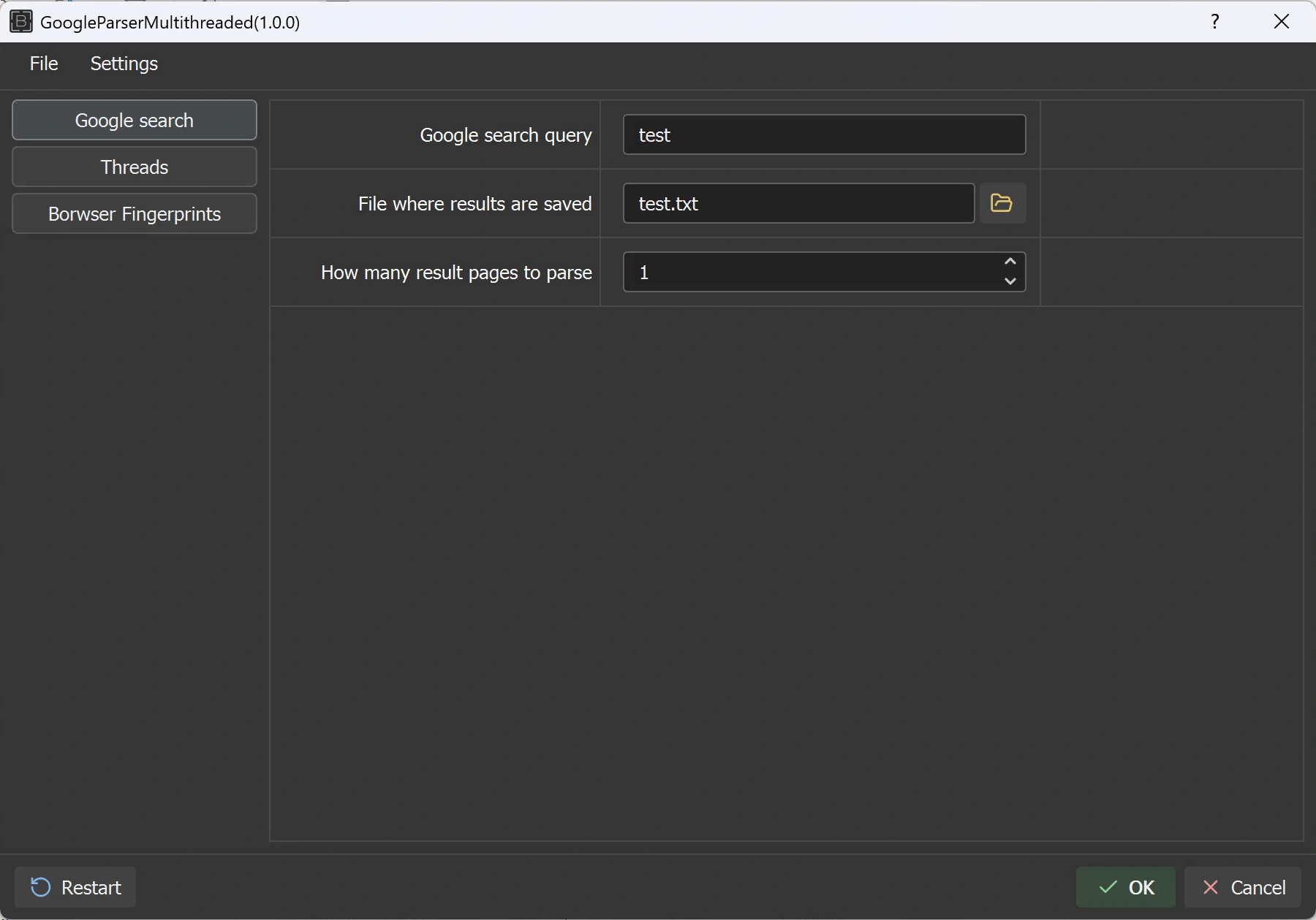Select the Google search tab
The height and width of the screenshot is (920, 1316).
(x=135, y=120)
